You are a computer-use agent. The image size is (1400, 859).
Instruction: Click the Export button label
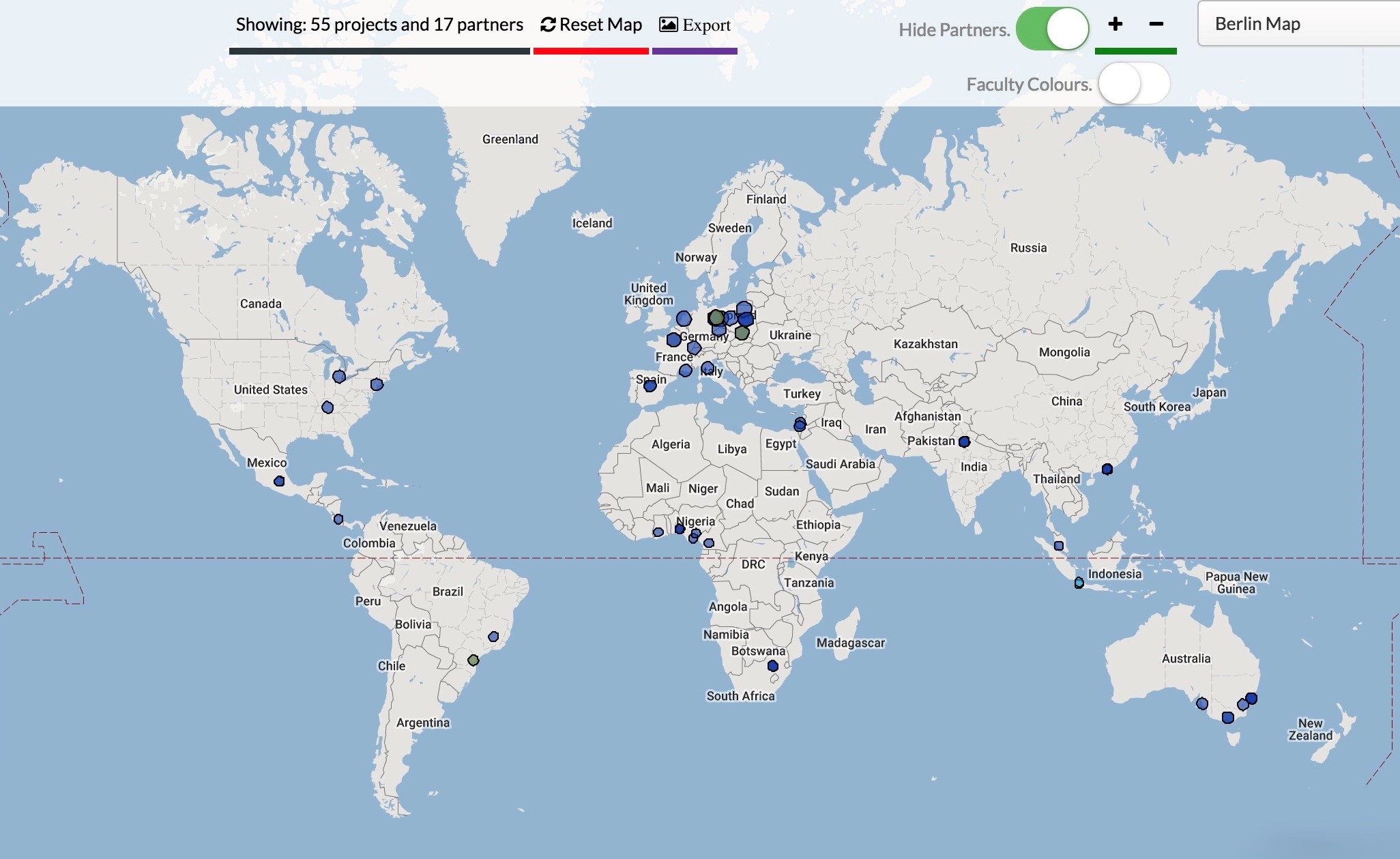click(x=706, y=25)
